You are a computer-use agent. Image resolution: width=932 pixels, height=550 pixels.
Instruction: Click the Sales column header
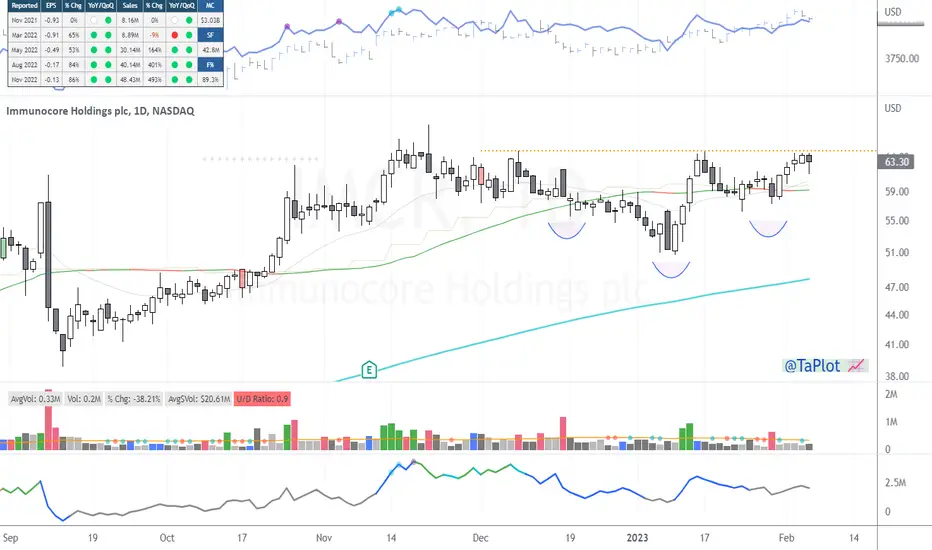coord(130,6)
